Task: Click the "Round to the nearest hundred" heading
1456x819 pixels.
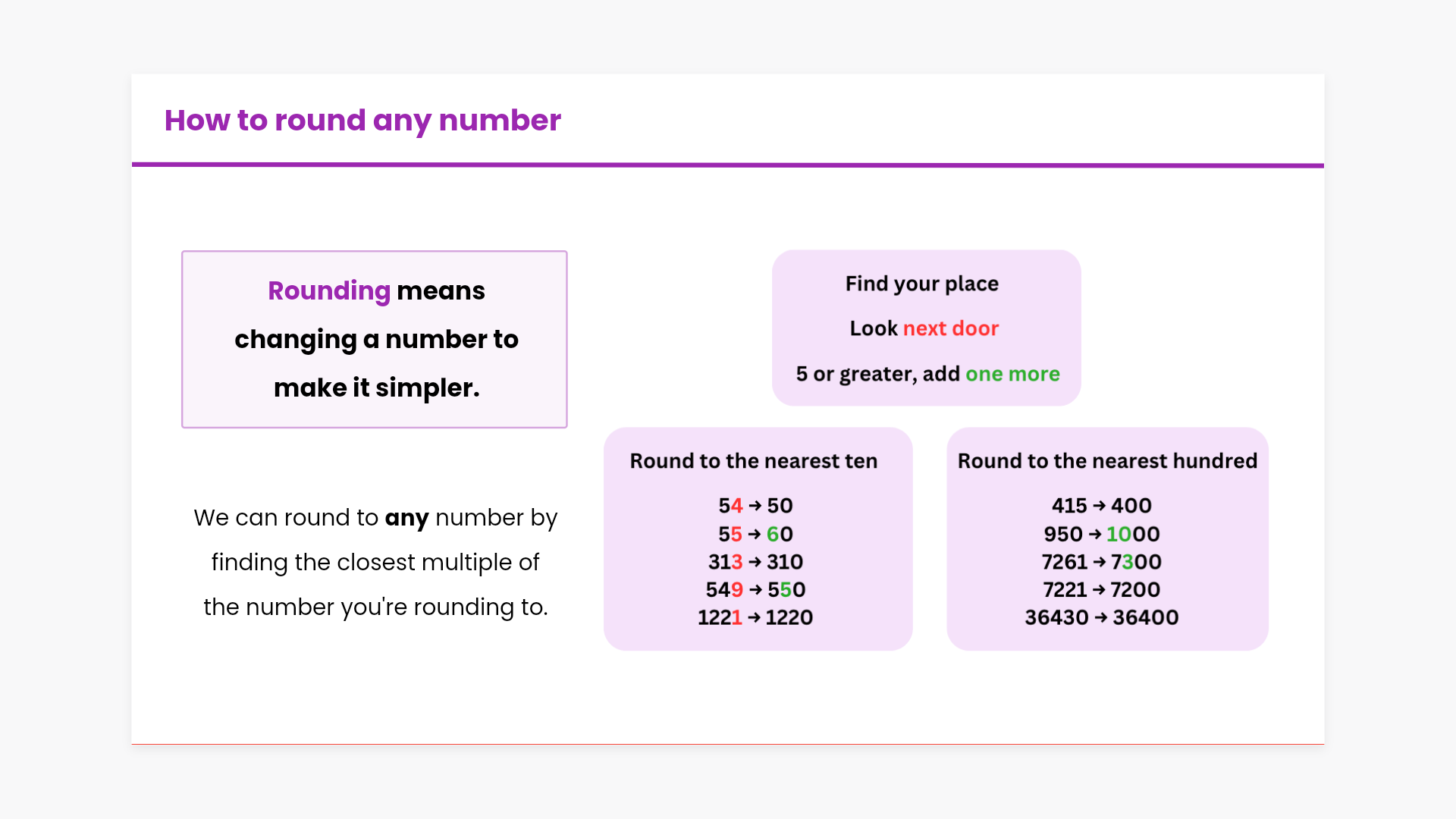Action: tap(1107, 461)
